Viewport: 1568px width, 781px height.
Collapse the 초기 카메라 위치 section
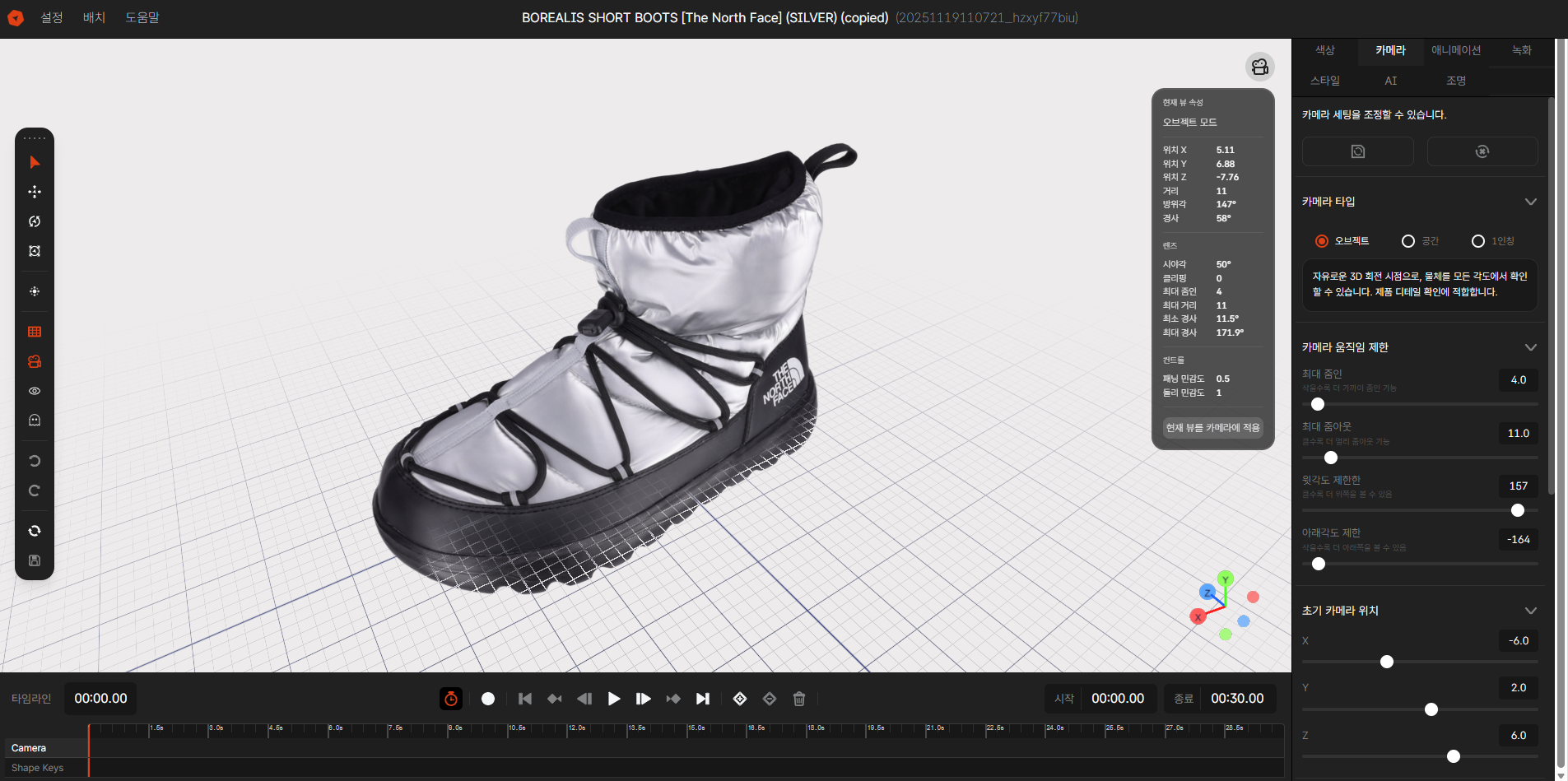1531,611
